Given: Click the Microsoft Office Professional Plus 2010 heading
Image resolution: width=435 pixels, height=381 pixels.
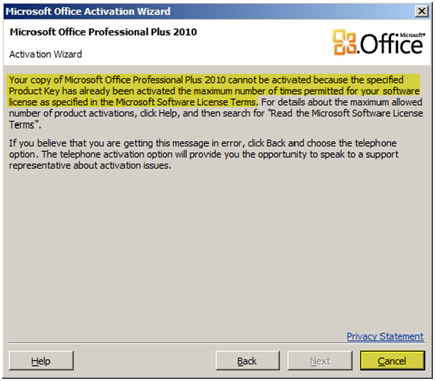Looking at the screenshot, I should point(103,32).
